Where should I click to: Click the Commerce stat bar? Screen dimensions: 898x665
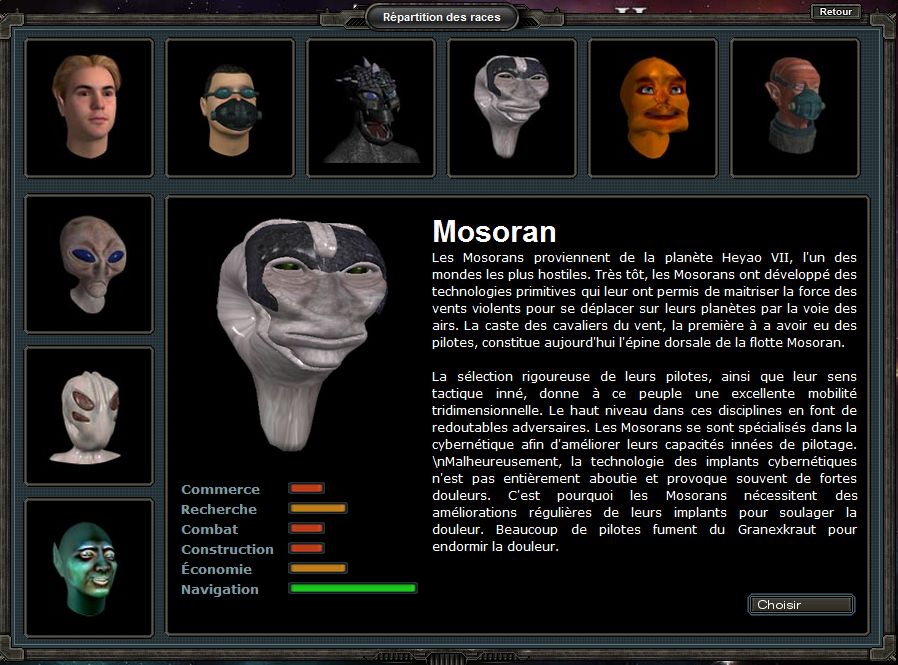pyautogui.click(x=306, y=488)
